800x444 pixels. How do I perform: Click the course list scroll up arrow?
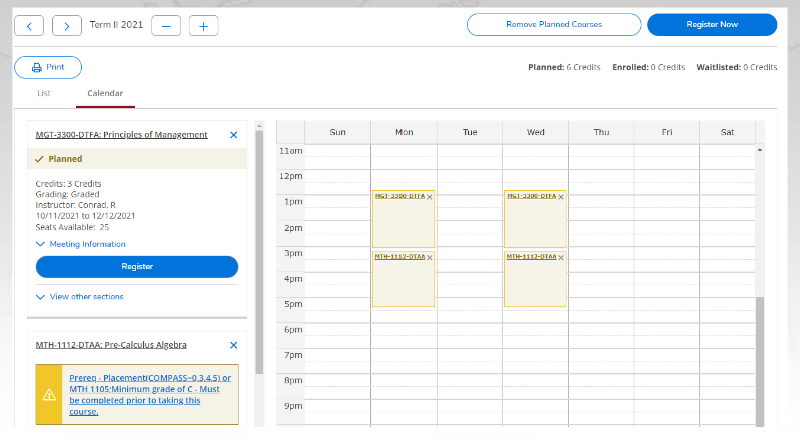(x=259, y=126)
